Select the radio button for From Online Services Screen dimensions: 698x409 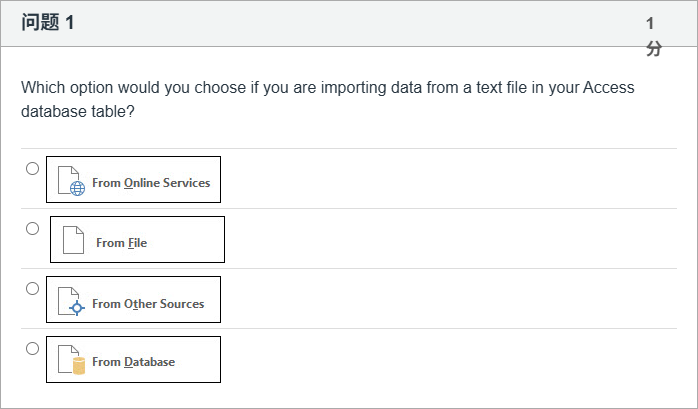pos(33,169)
